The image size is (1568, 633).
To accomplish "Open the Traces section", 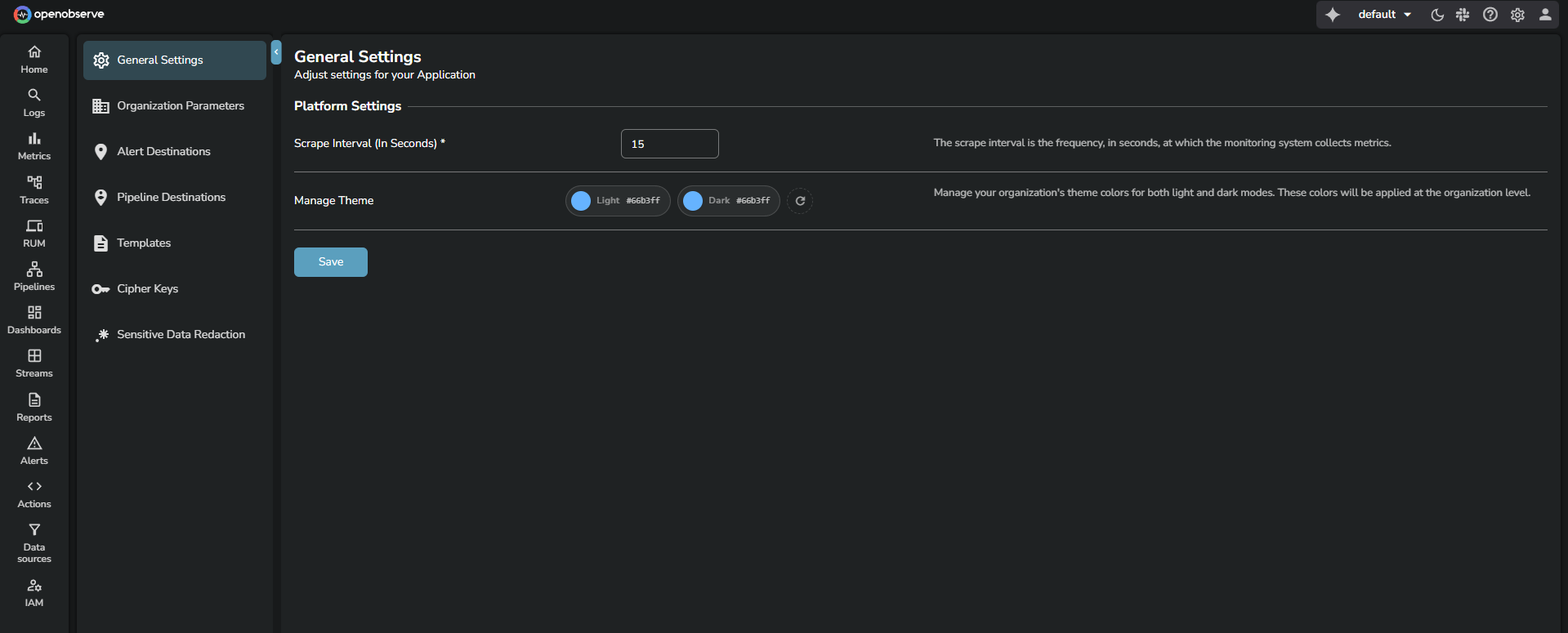I will click(x=34, y=190).
